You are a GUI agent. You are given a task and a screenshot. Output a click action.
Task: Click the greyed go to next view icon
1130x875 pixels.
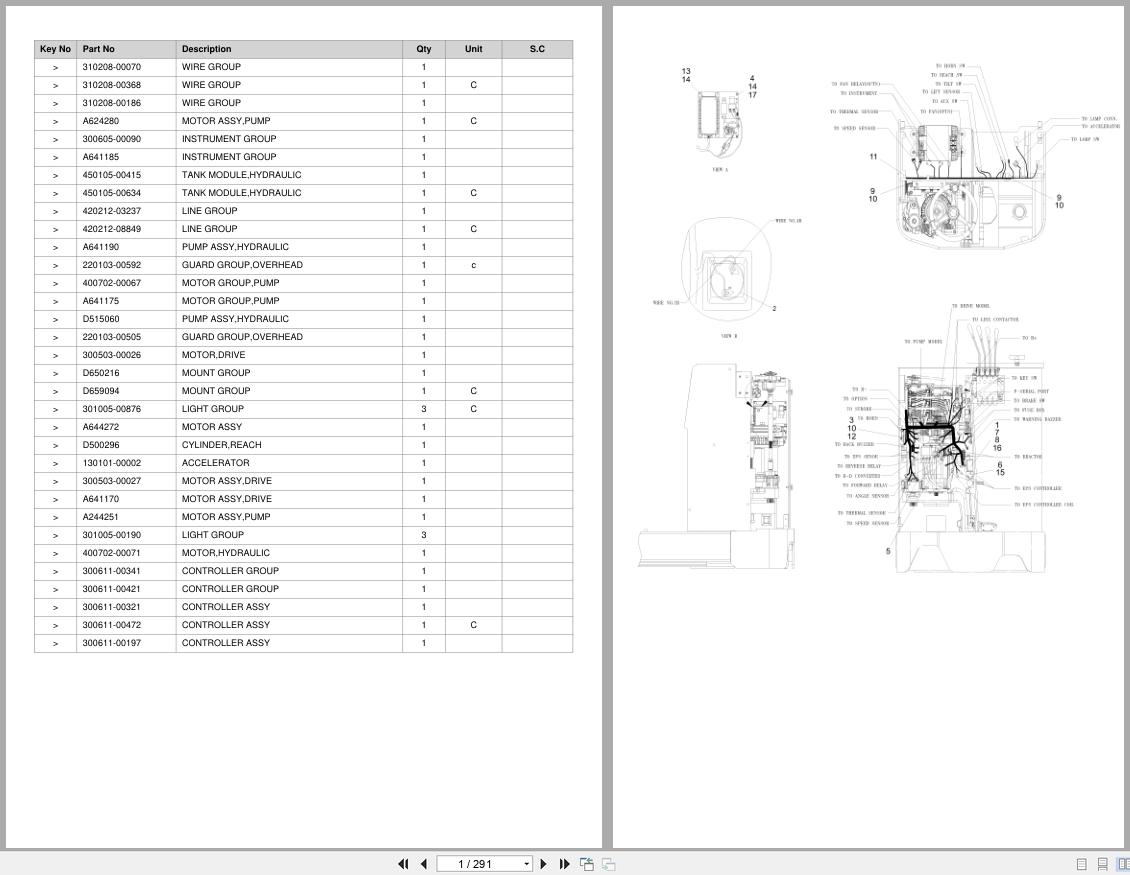[x=608, y=863]
